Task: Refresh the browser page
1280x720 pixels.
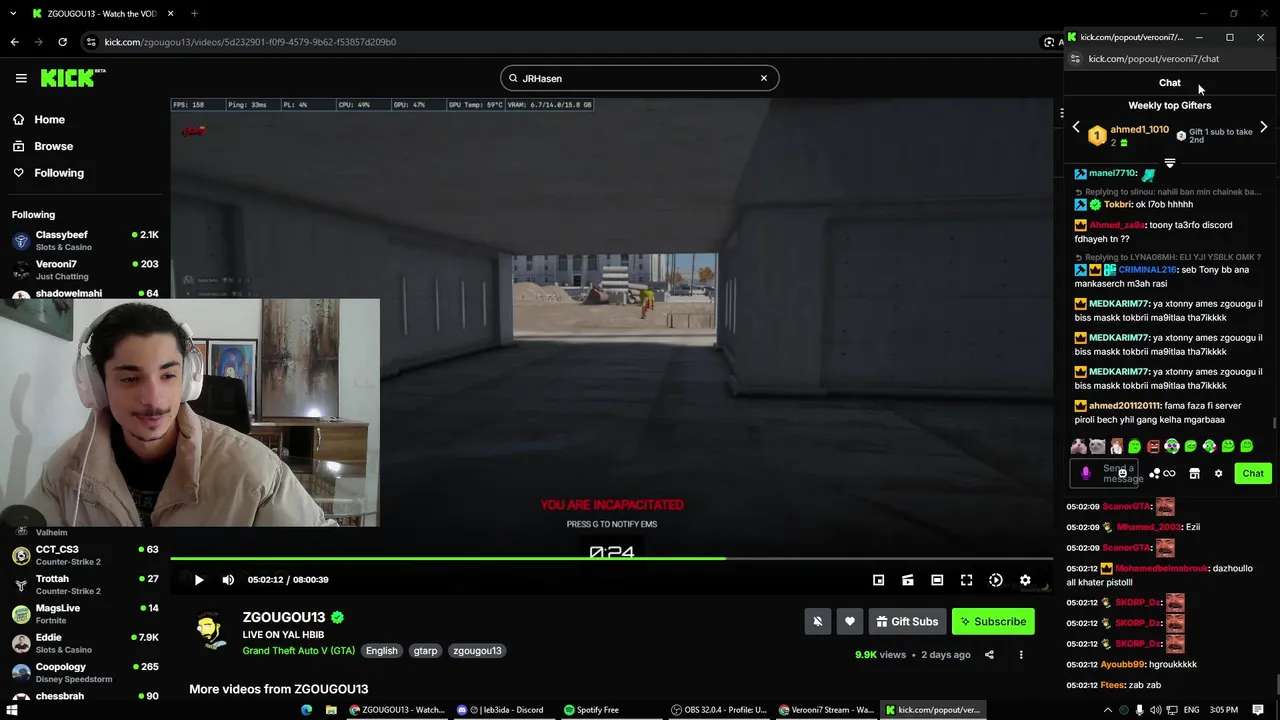Action: [x=62, y=42]
